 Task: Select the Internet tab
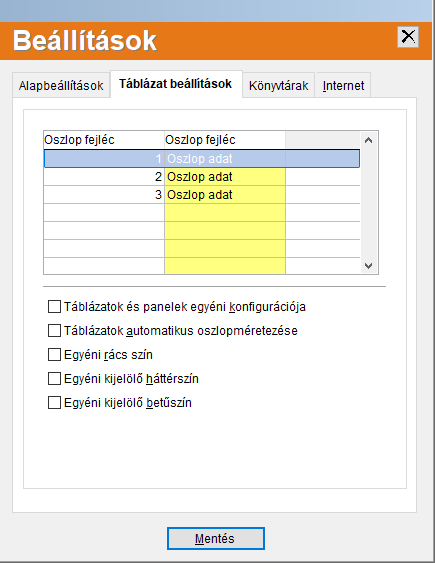point(343,85)
